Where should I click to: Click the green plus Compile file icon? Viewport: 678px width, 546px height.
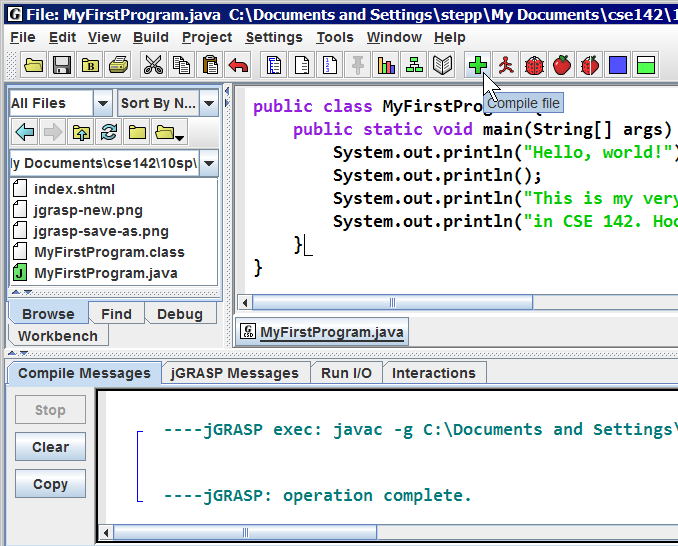pyautogui.click(x=478, y=66)
